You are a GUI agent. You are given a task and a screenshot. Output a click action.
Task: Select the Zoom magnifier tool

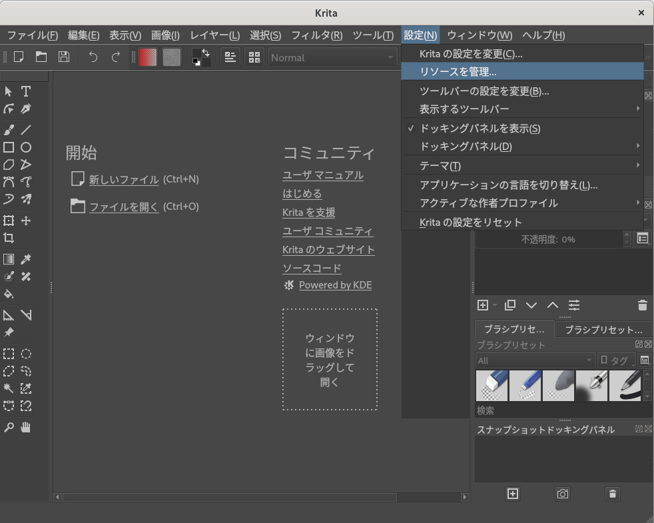(x=9, y=427)
